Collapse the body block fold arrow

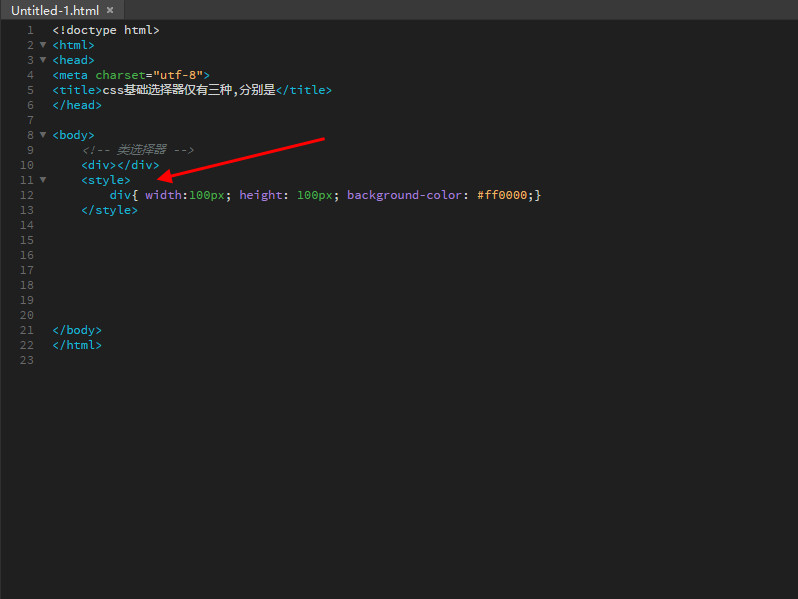(42, 135)
